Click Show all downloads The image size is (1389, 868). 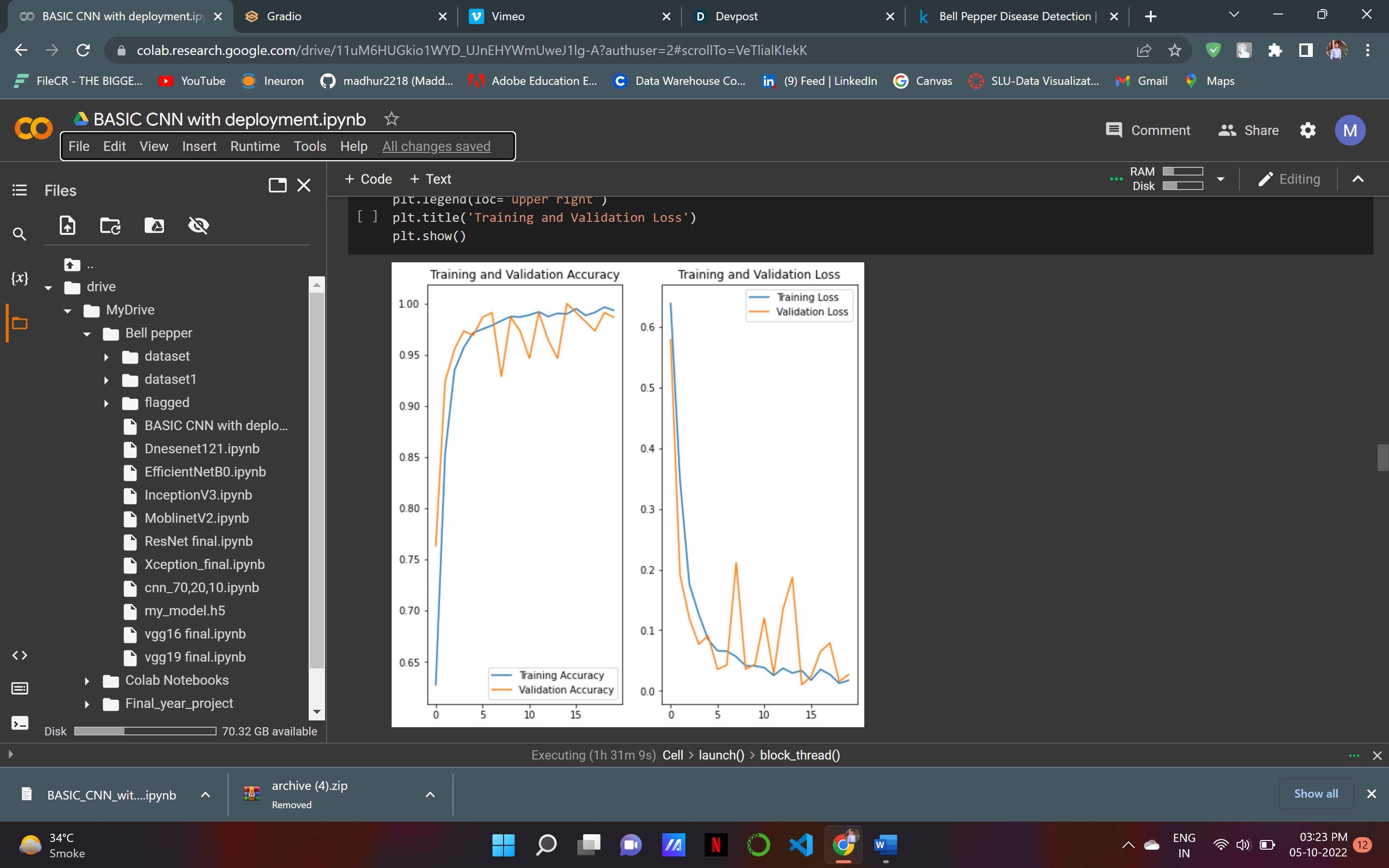pyautogui.click(x=1316, y=793)
